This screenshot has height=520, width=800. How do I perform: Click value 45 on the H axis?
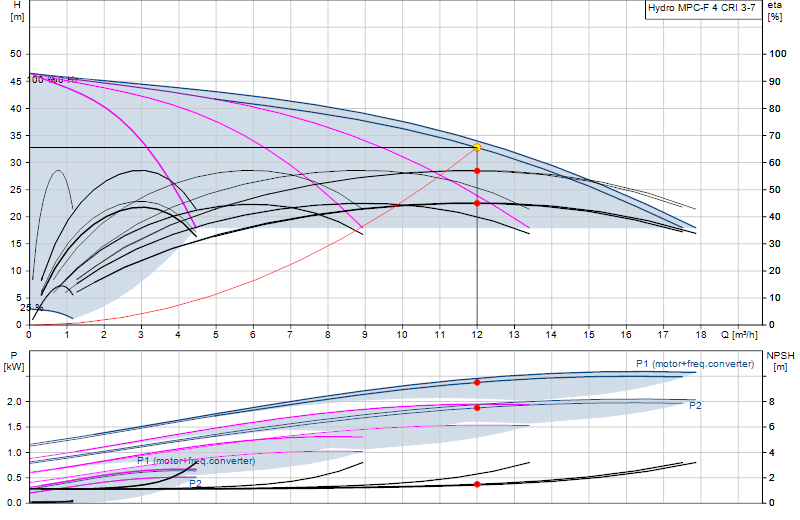click(x=16, y=82)
